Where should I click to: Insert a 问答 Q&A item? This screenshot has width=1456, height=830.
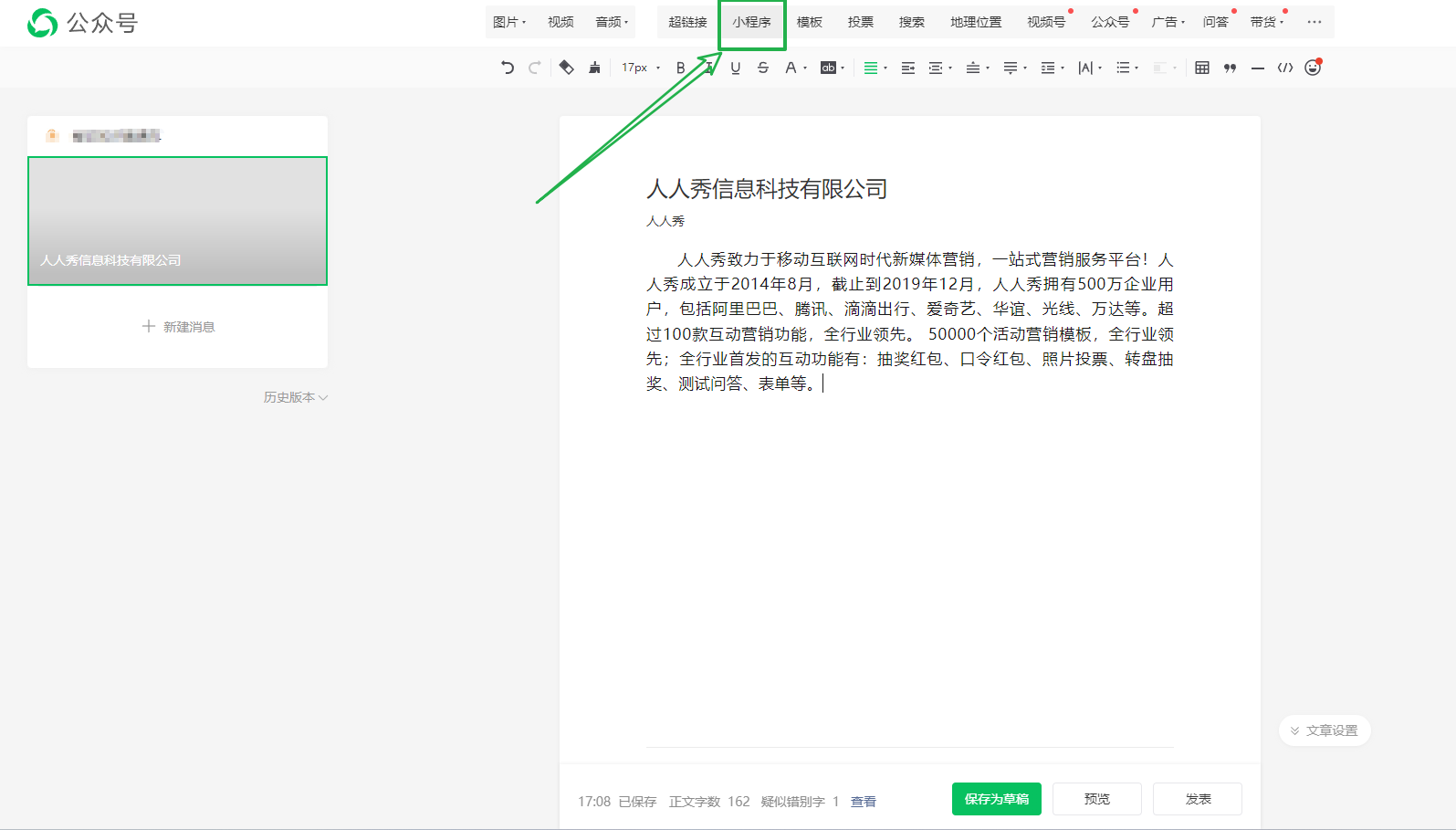coord(1216,22)
